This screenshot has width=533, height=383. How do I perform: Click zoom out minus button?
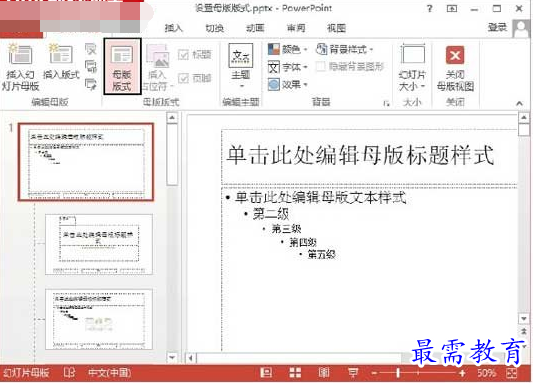[x=374, y=373]
